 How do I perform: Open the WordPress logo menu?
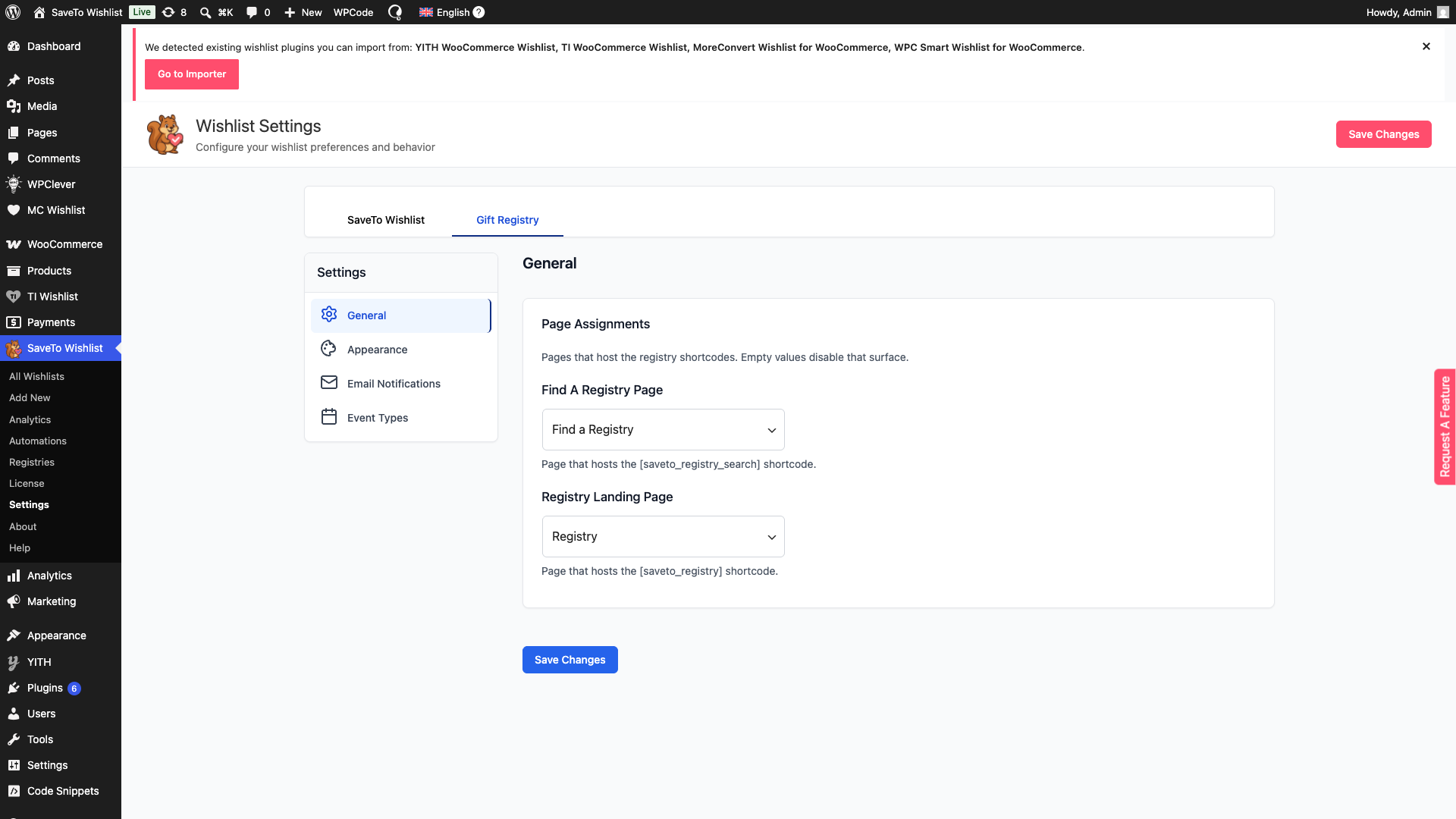(x=13, y=12)
